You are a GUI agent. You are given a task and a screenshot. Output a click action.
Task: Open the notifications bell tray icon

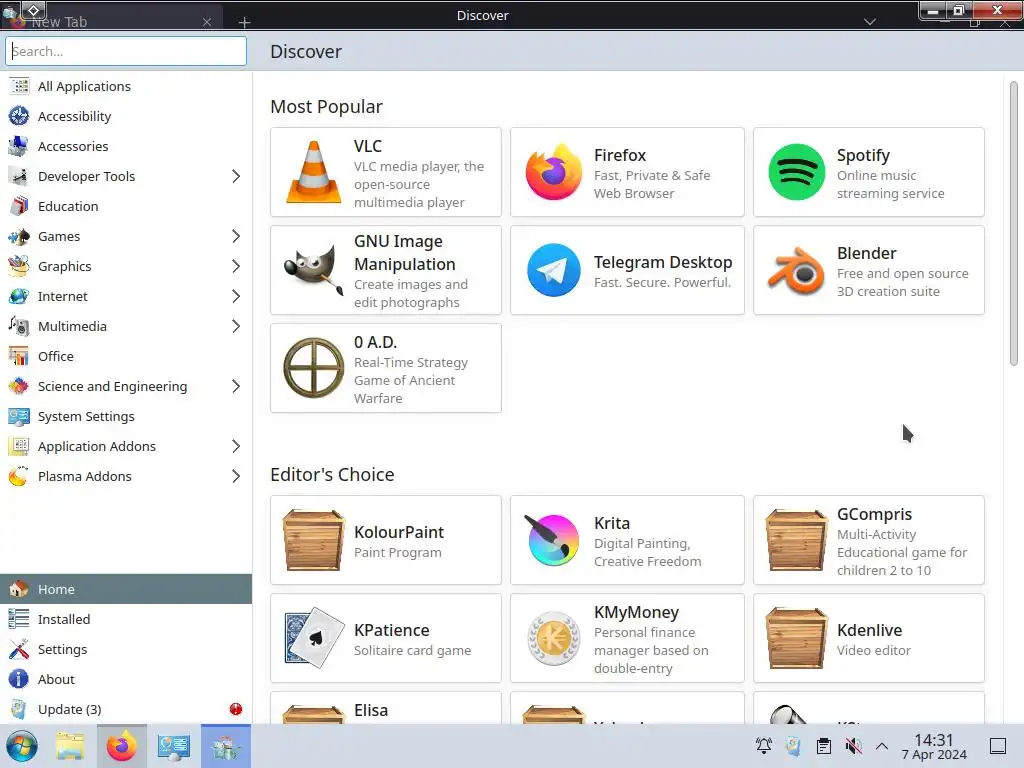click(763, 746)
